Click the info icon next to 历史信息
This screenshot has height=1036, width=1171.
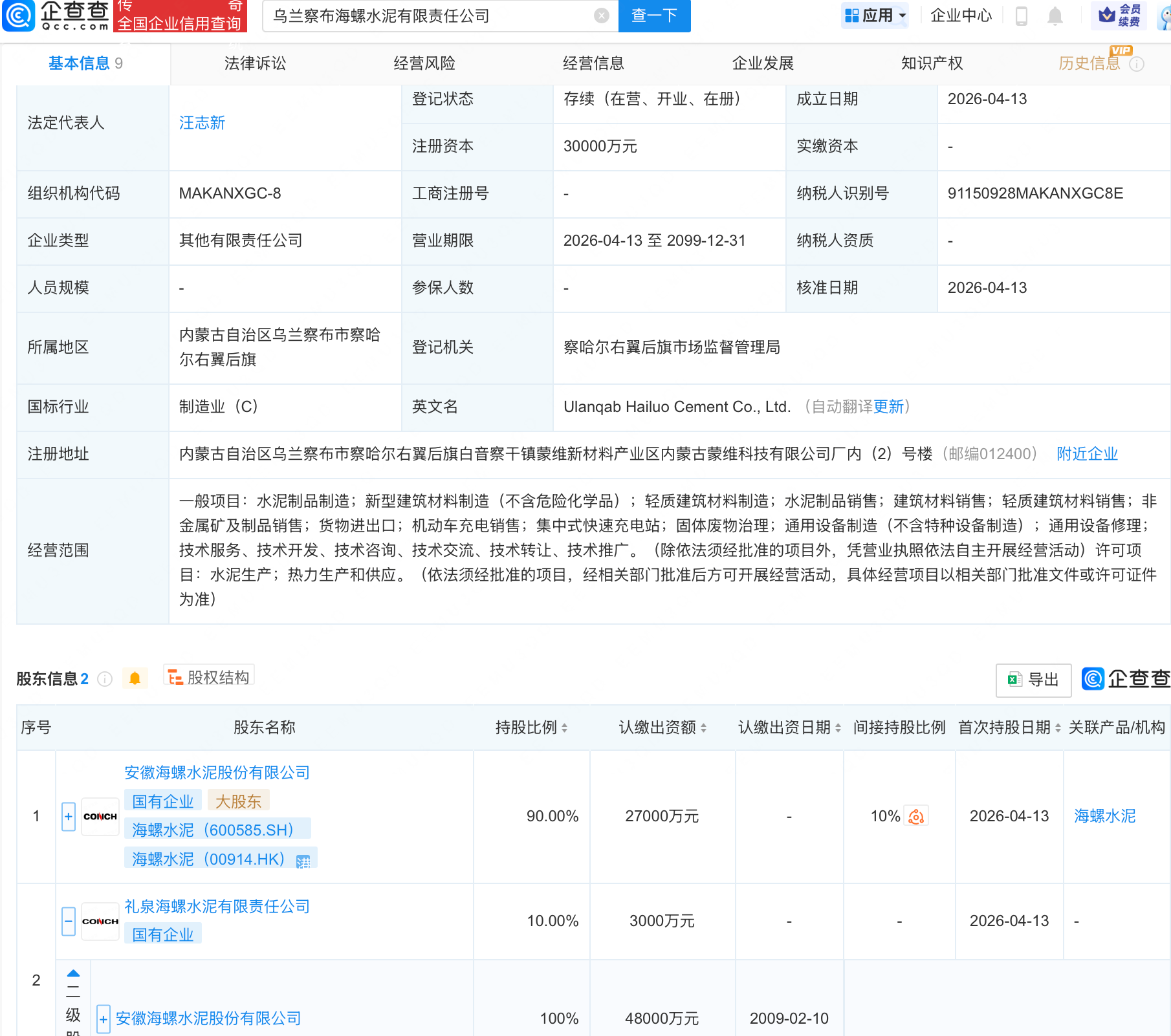click(1138, 64)
